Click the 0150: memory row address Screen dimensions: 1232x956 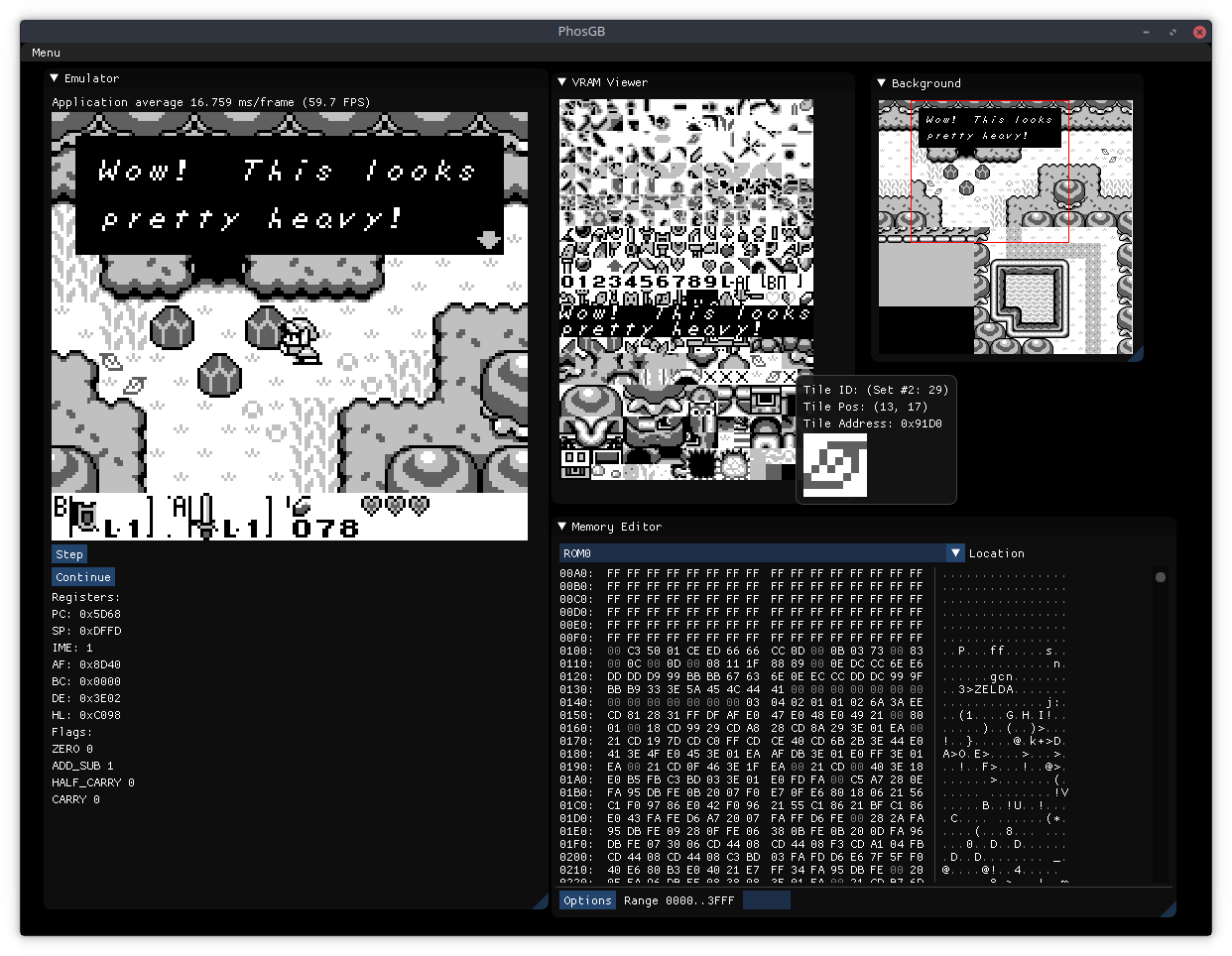[x=576, y=716]
